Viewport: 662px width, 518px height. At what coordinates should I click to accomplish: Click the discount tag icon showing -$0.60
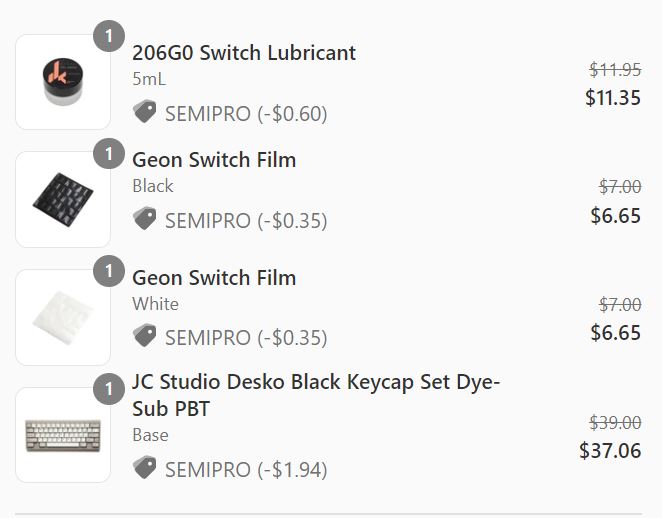145,112
